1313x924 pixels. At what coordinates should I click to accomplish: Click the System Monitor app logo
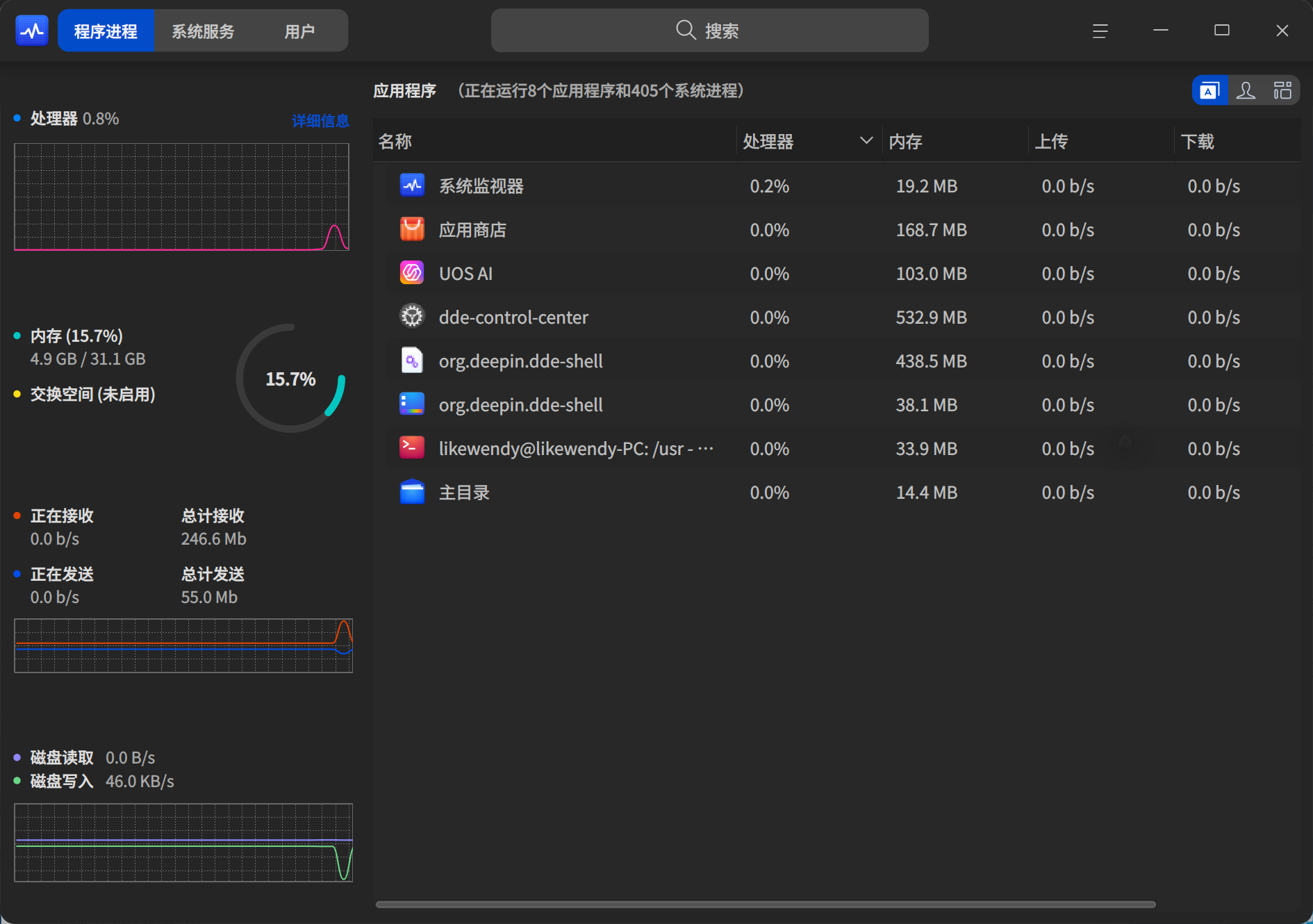tap(32, 31)
